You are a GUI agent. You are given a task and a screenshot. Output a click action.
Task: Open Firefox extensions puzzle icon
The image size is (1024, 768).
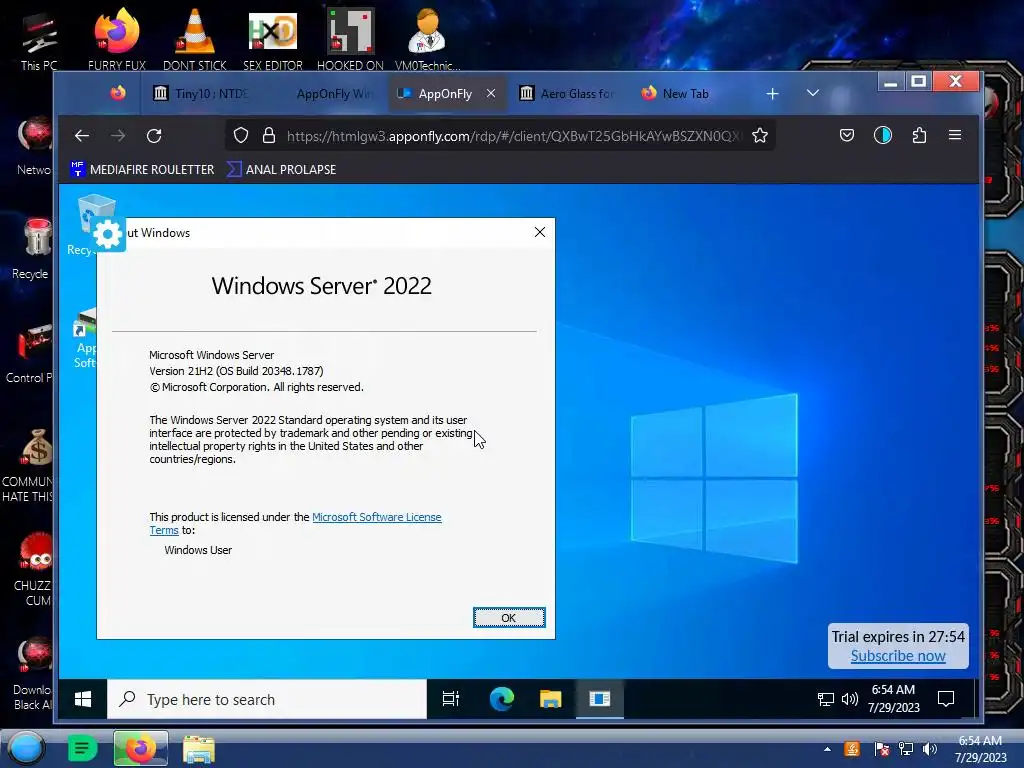coord(919,135)
